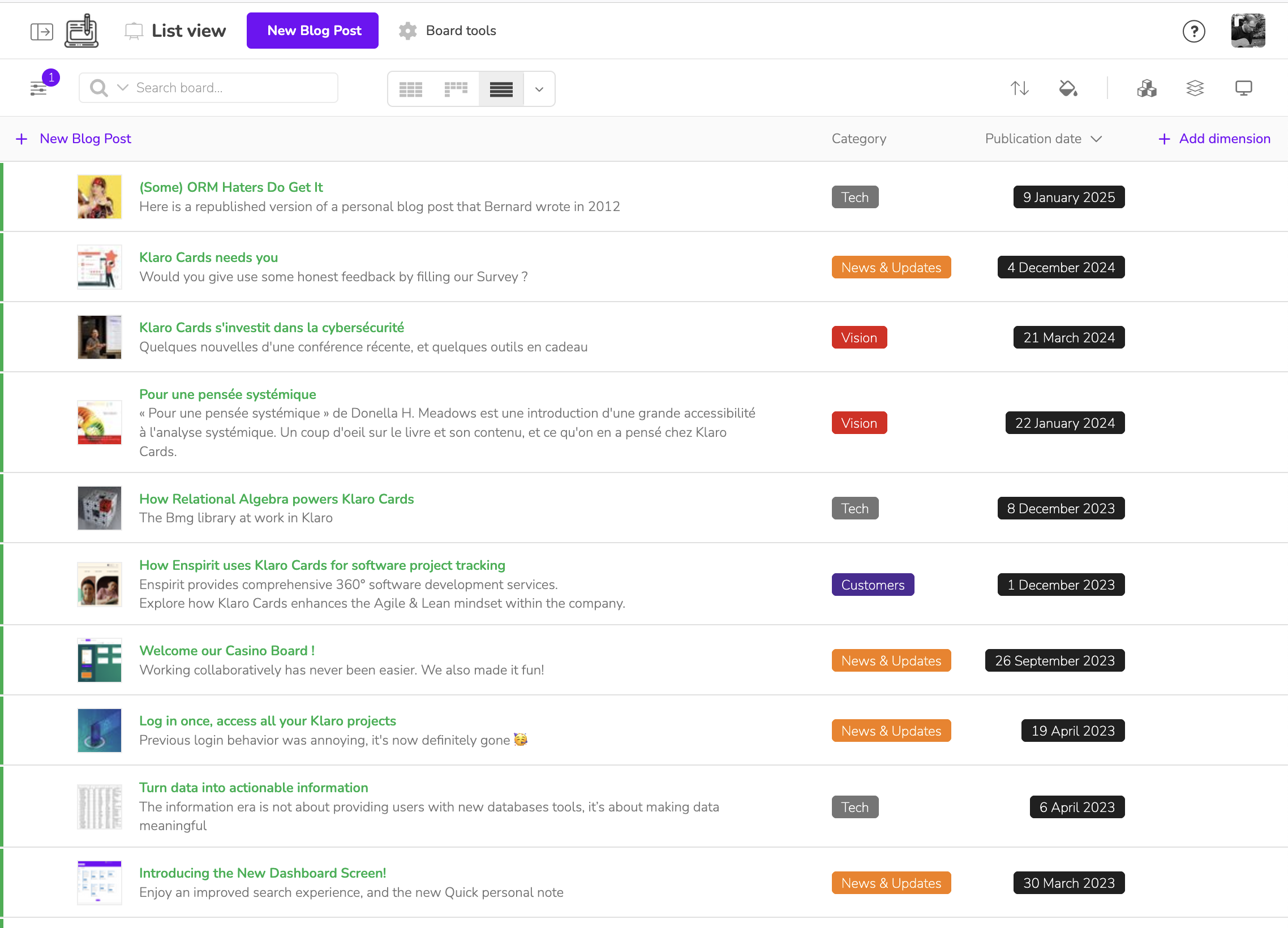Image resolution: width=1288 pixels, height=928 pixels.
Task: Open 'How Enspirit uses Klaro Cards' post
Action: click(322, 565)
